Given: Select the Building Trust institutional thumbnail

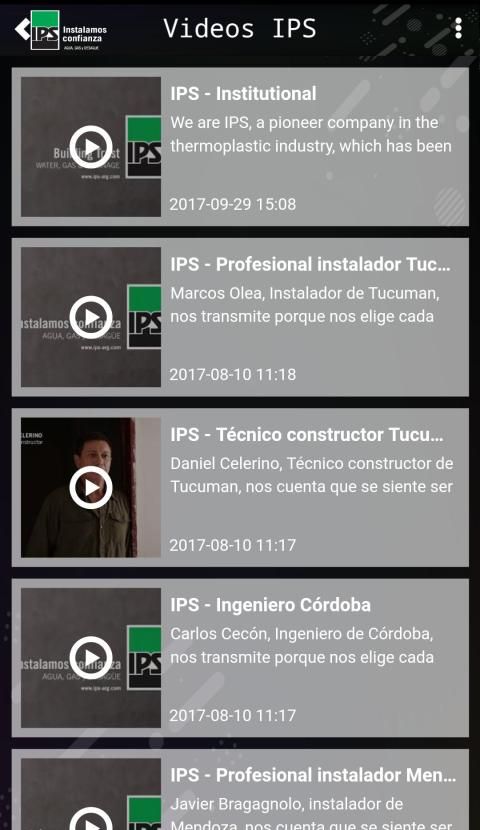Looking at the screenshot, I should (x=91, y=147).
